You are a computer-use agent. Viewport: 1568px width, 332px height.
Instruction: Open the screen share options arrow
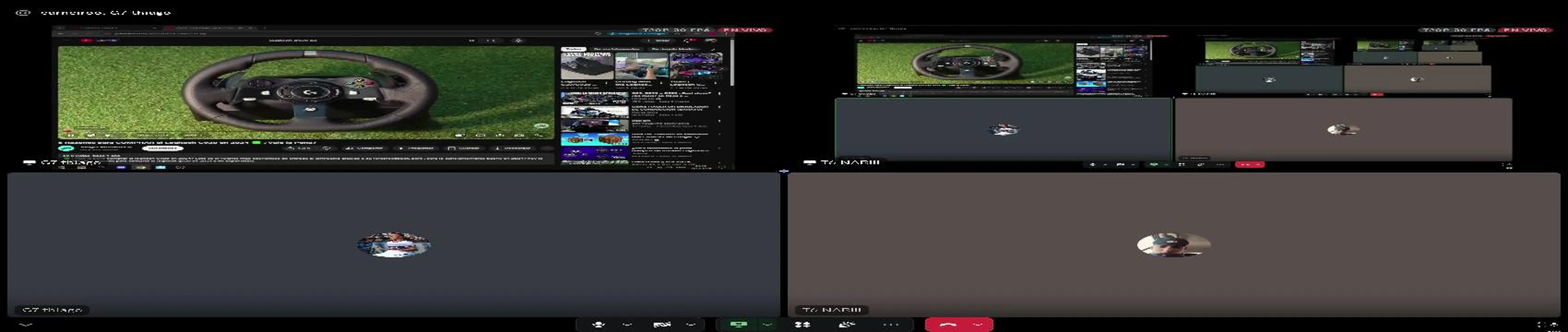(767, 325)
